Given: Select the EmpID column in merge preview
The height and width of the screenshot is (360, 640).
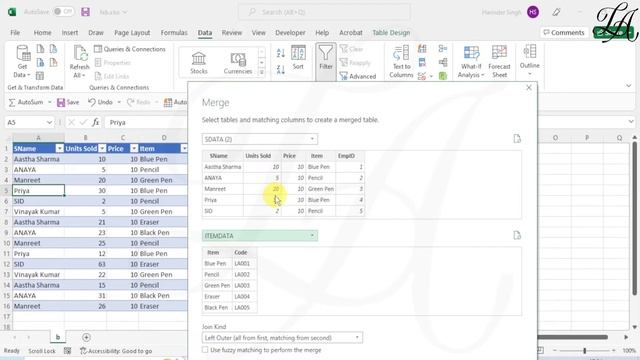Looking at the screenshot, I should click(x=350, y=156).
